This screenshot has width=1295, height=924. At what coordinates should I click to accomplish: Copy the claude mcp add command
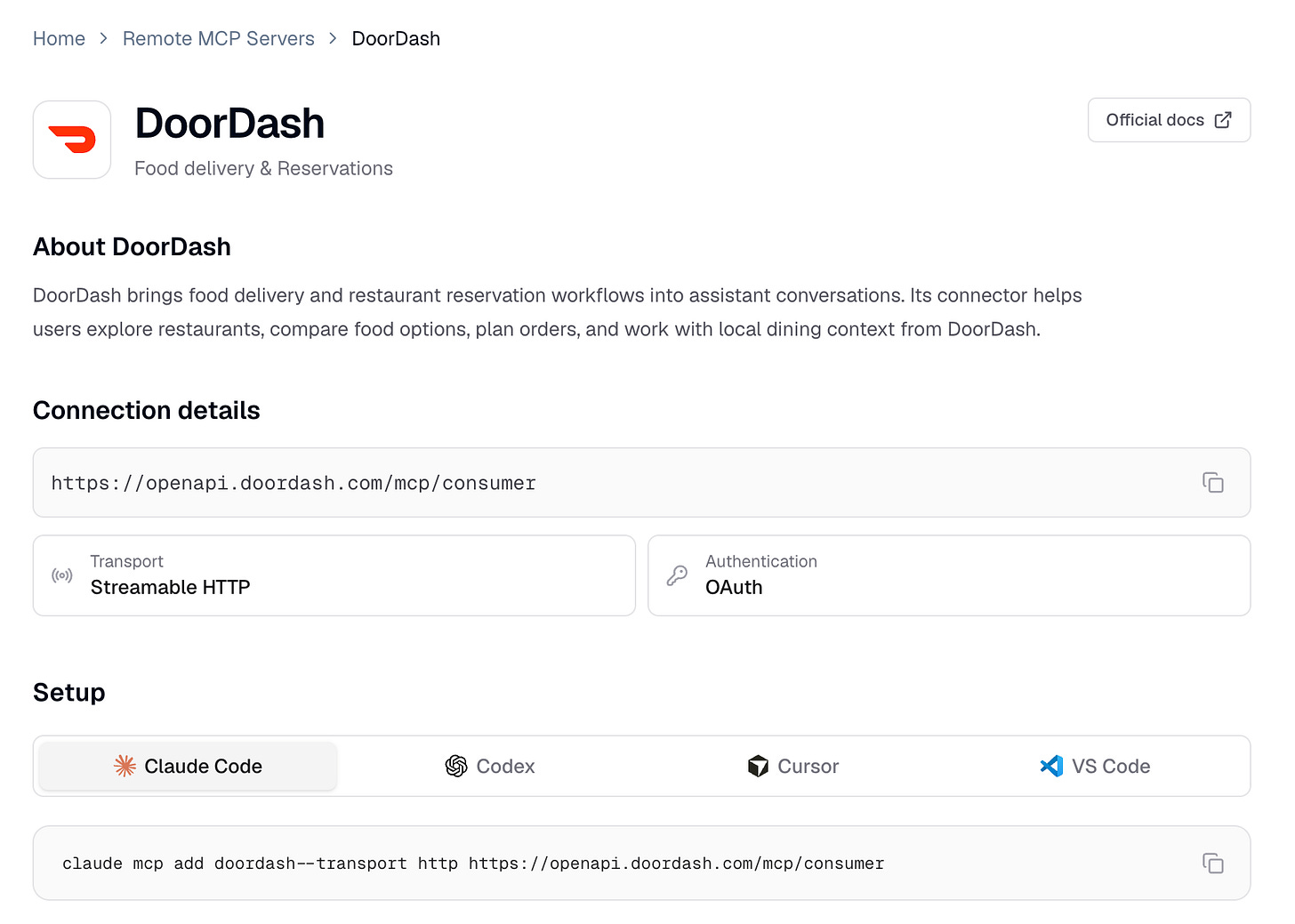1212,864
